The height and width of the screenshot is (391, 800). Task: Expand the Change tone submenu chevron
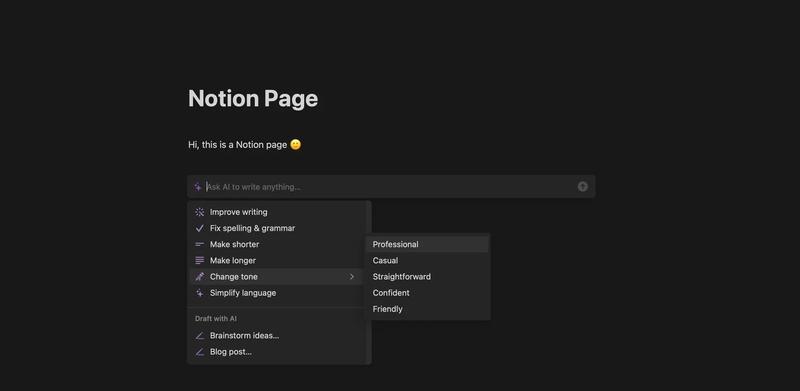(x=352, y=277)
